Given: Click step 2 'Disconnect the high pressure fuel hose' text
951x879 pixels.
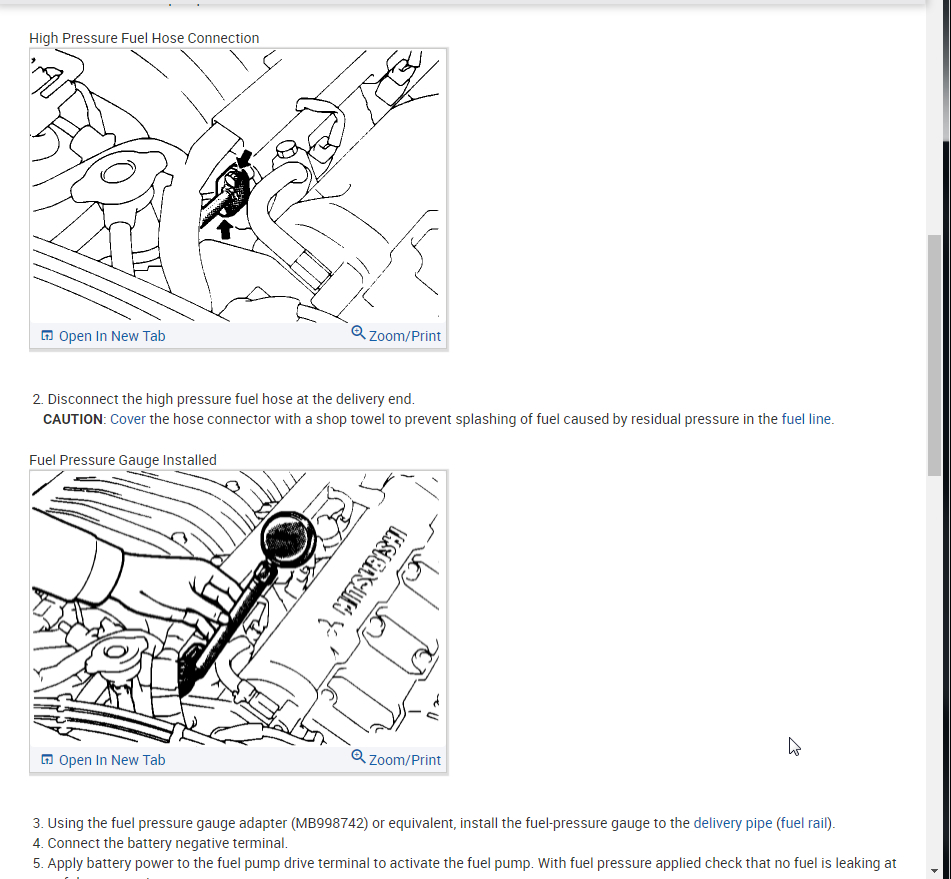Looking at the screenshot, I should click(231, 399).
